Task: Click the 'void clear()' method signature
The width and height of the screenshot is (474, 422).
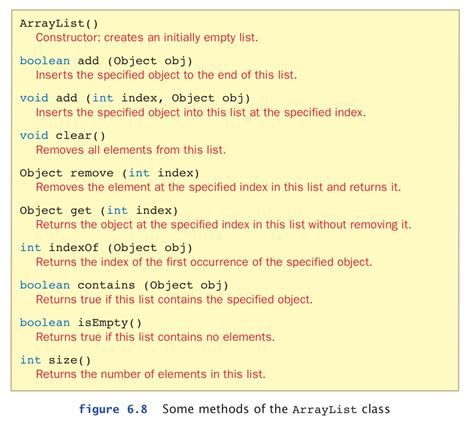Action: click(62, 136)
